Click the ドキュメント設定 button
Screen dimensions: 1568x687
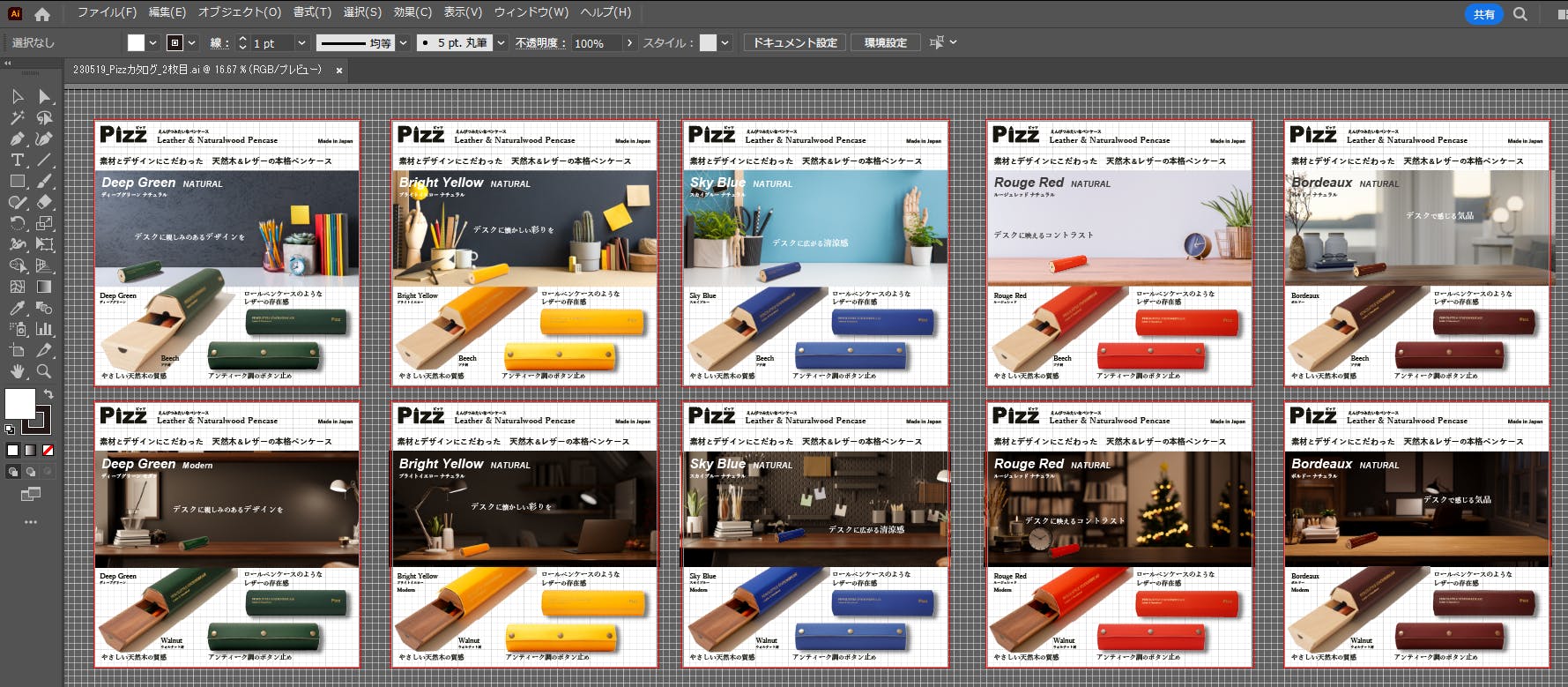click(794, 43)
